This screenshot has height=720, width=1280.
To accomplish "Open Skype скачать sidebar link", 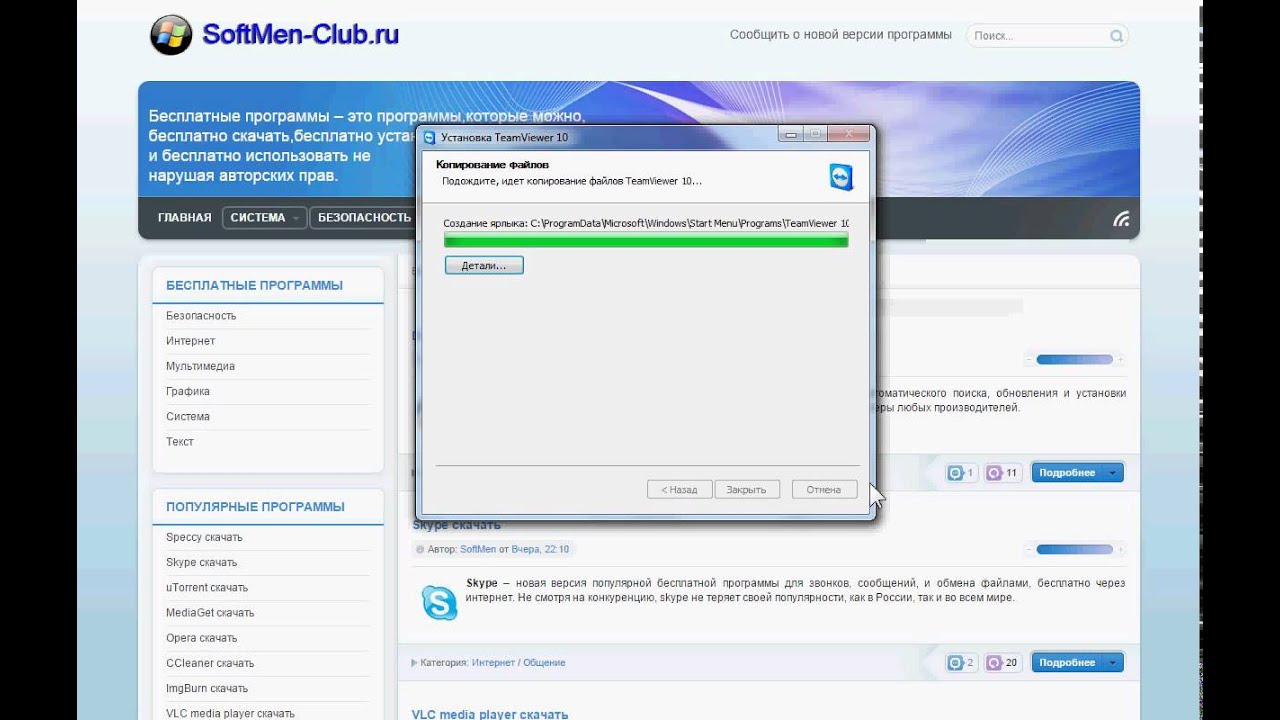I will coord(201,562).
